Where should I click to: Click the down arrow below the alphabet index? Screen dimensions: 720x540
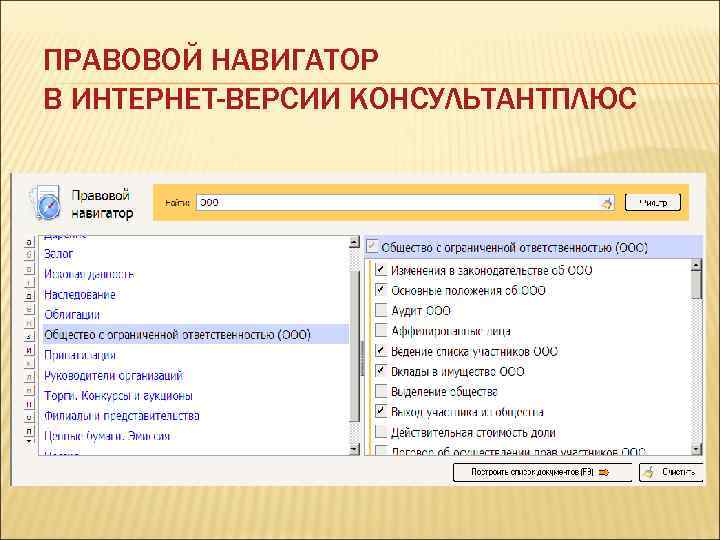[29, 441]
